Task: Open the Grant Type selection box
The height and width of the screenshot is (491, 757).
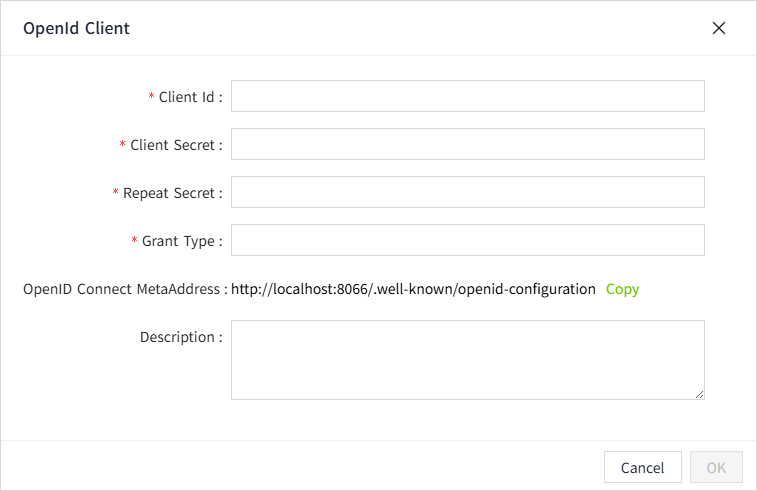Action: click(467, 240)
